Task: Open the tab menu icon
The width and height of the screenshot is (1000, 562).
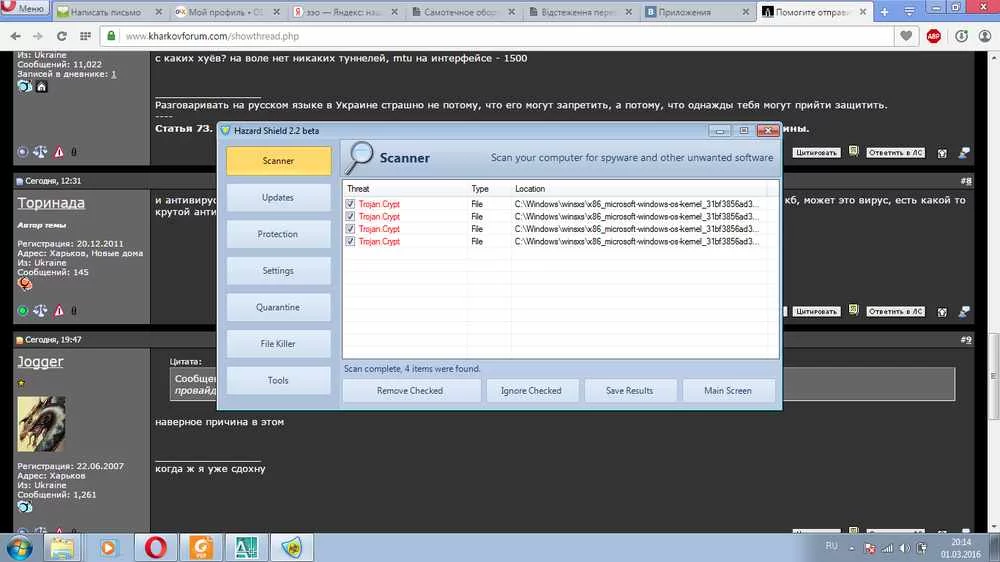Action: [909, 11]
